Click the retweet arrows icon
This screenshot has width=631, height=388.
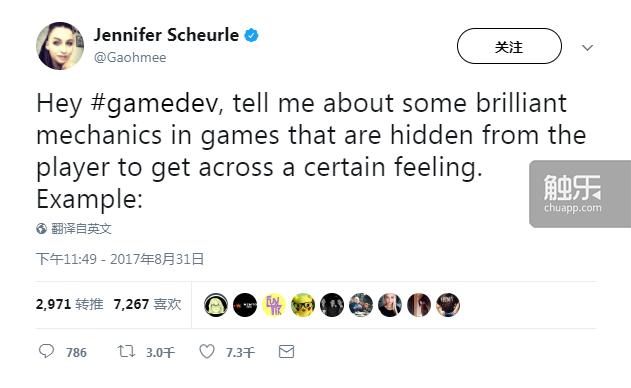pos(126,351)
